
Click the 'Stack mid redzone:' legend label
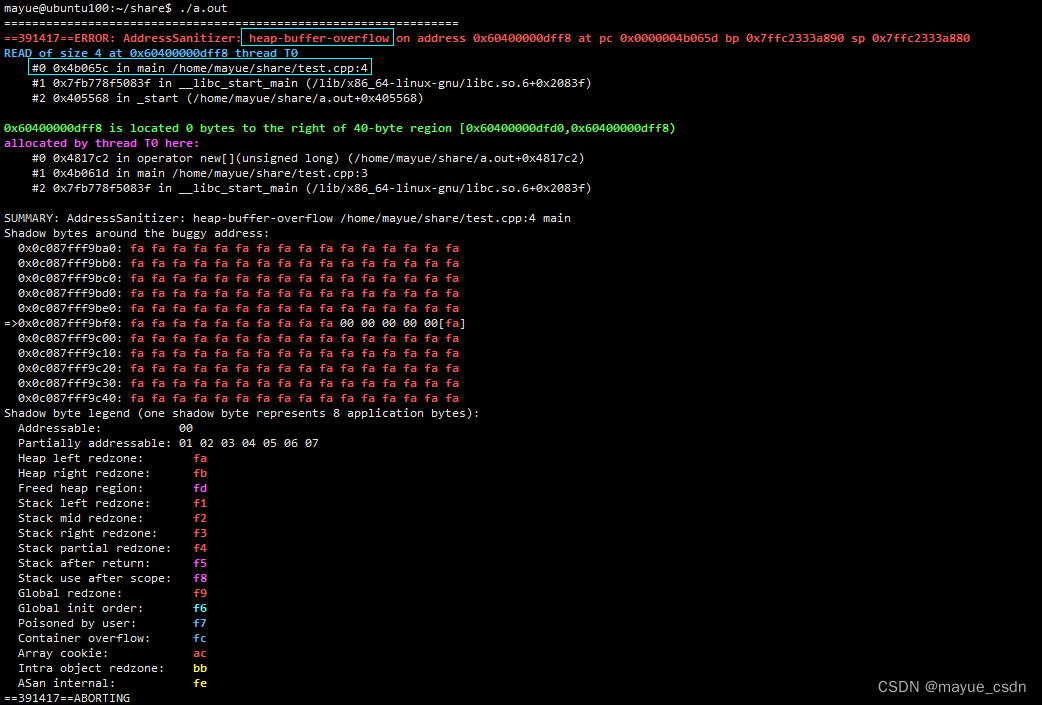pos(80,518)
